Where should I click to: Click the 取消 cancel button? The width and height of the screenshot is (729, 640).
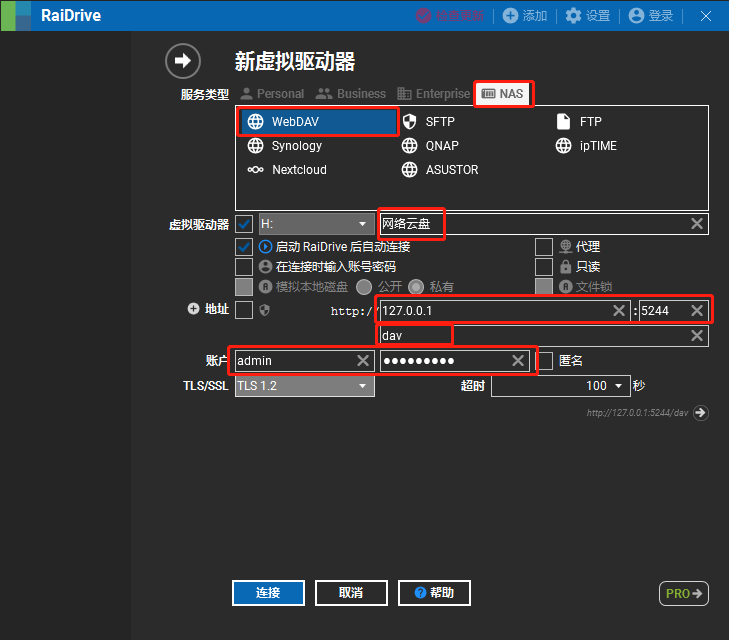click(351, 593)
